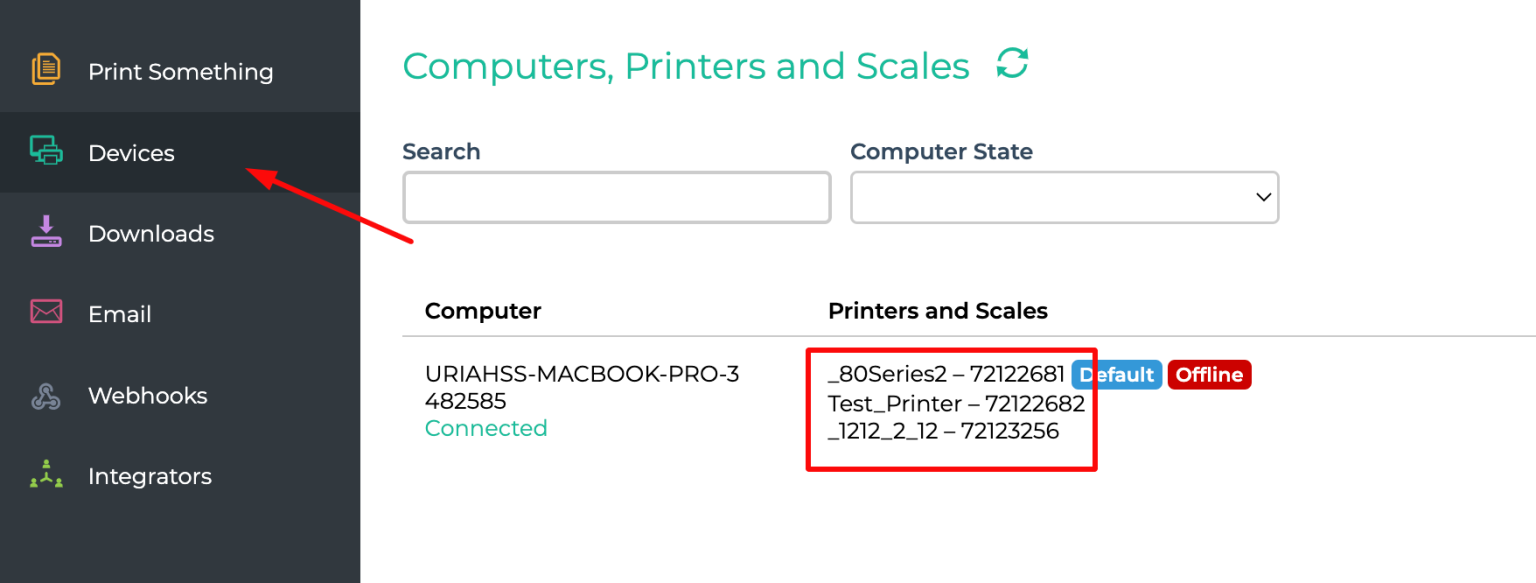Go to the Downloads section
1536x583 pixels.
point(151,234)
